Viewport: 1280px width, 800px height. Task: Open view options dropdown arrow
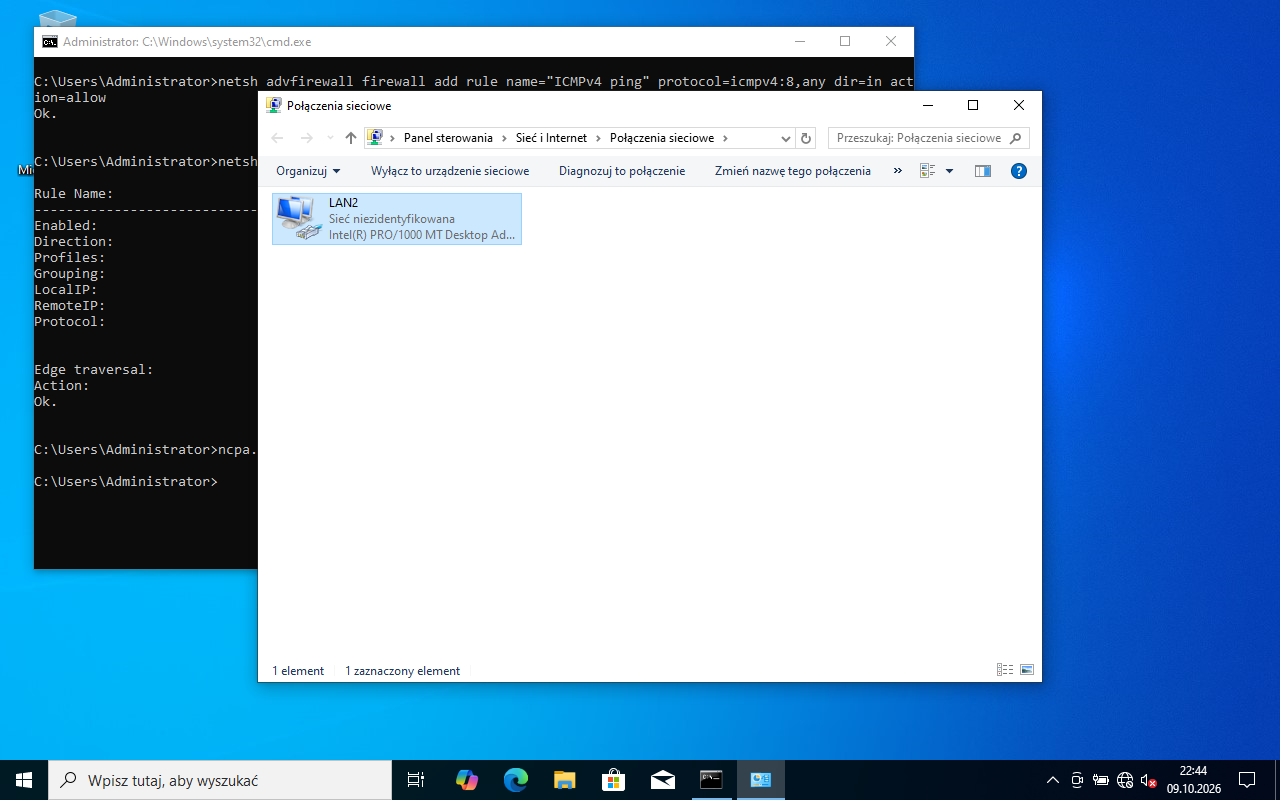point(949,171)
